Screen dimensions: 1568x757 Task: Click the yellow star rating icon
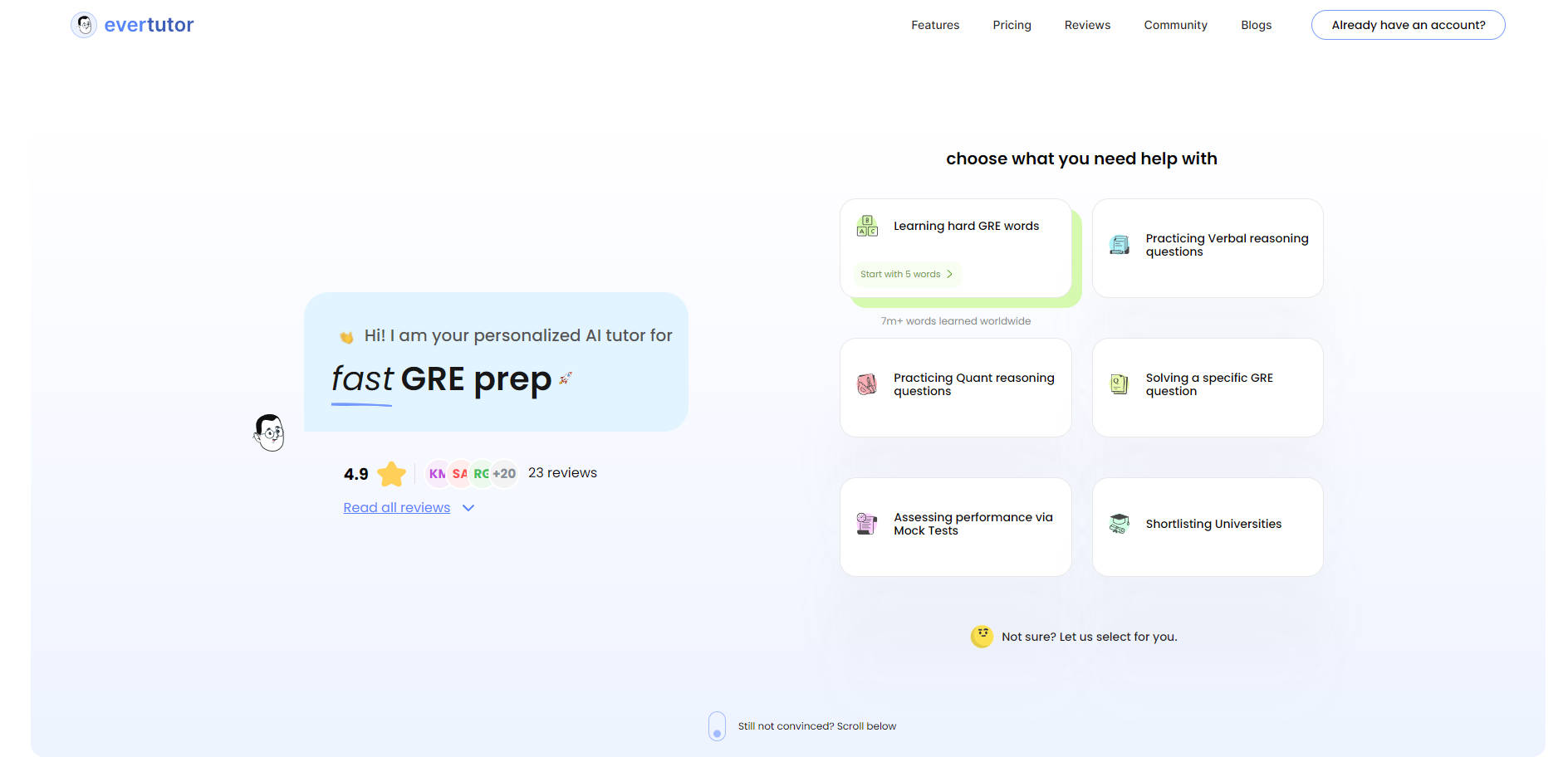[391, 474]
